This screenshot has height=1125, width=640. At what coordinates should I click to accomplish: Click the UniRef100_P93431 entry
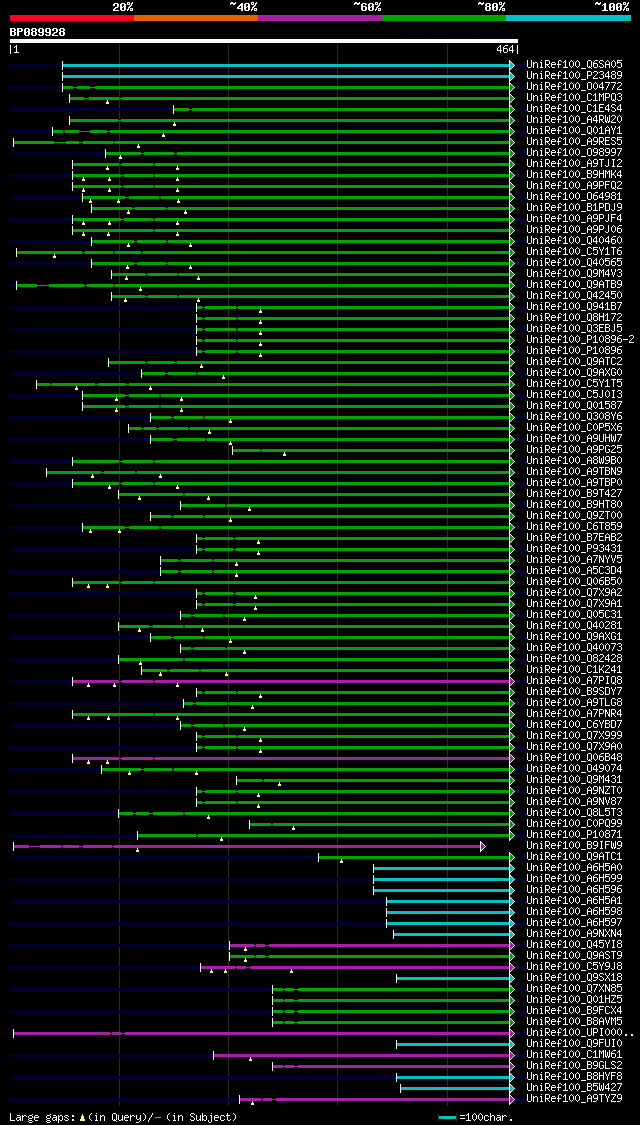click(x=574, y=548)
